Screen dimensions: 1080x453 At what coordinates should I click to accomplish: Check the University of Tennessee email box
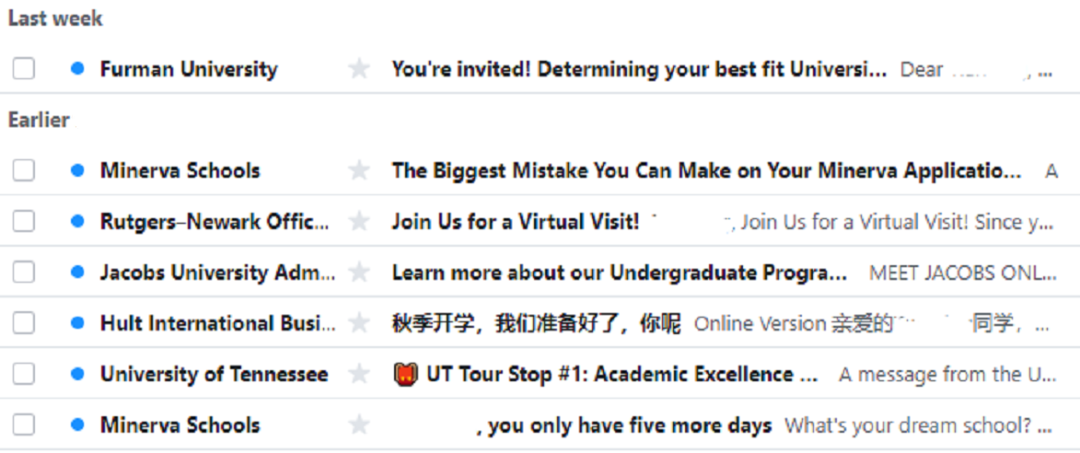point(23,375)
